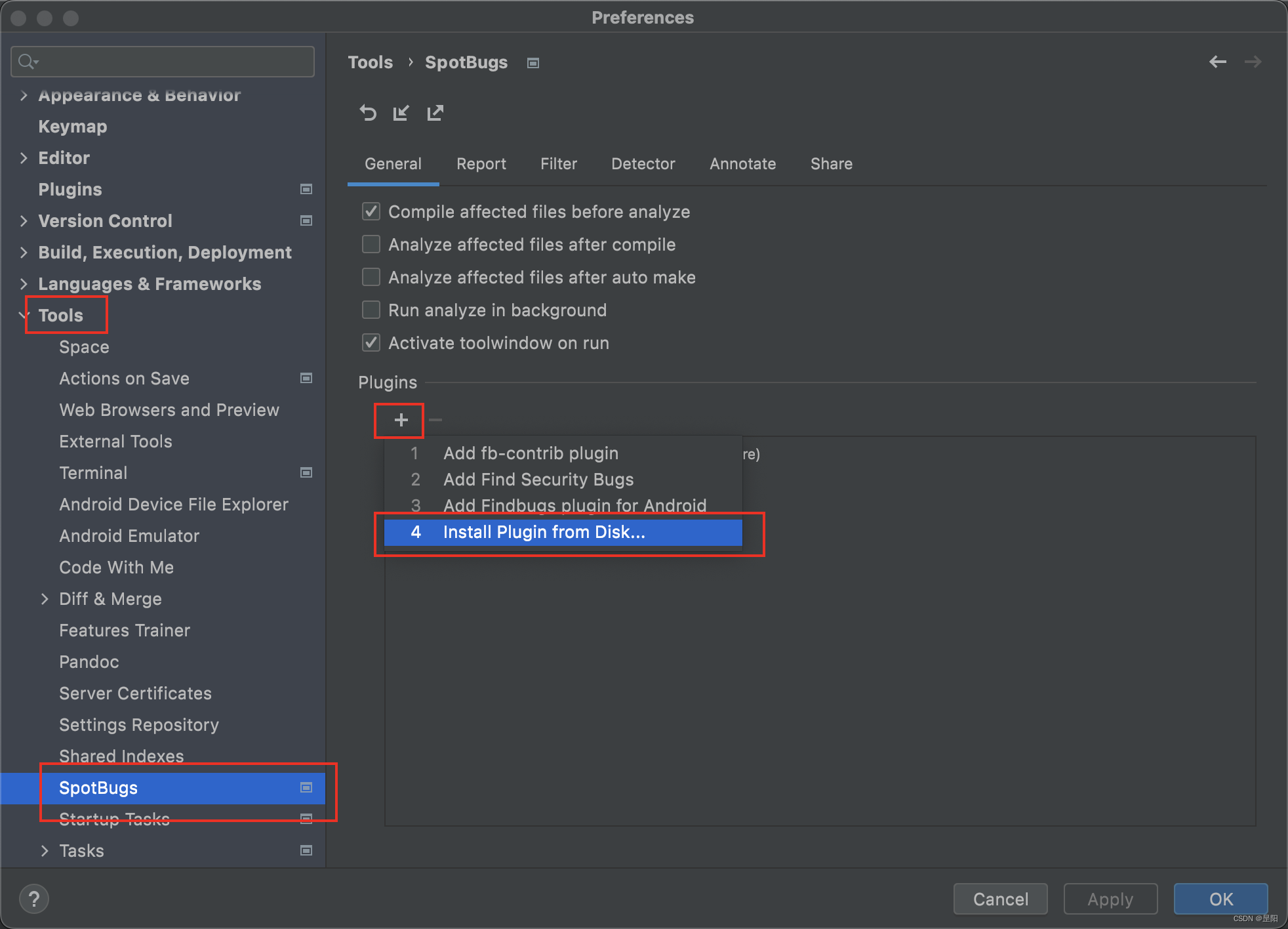Click the forward navigation arrow
Viewport: 1288px width, 929px height.
click(x=1253, y=62)
